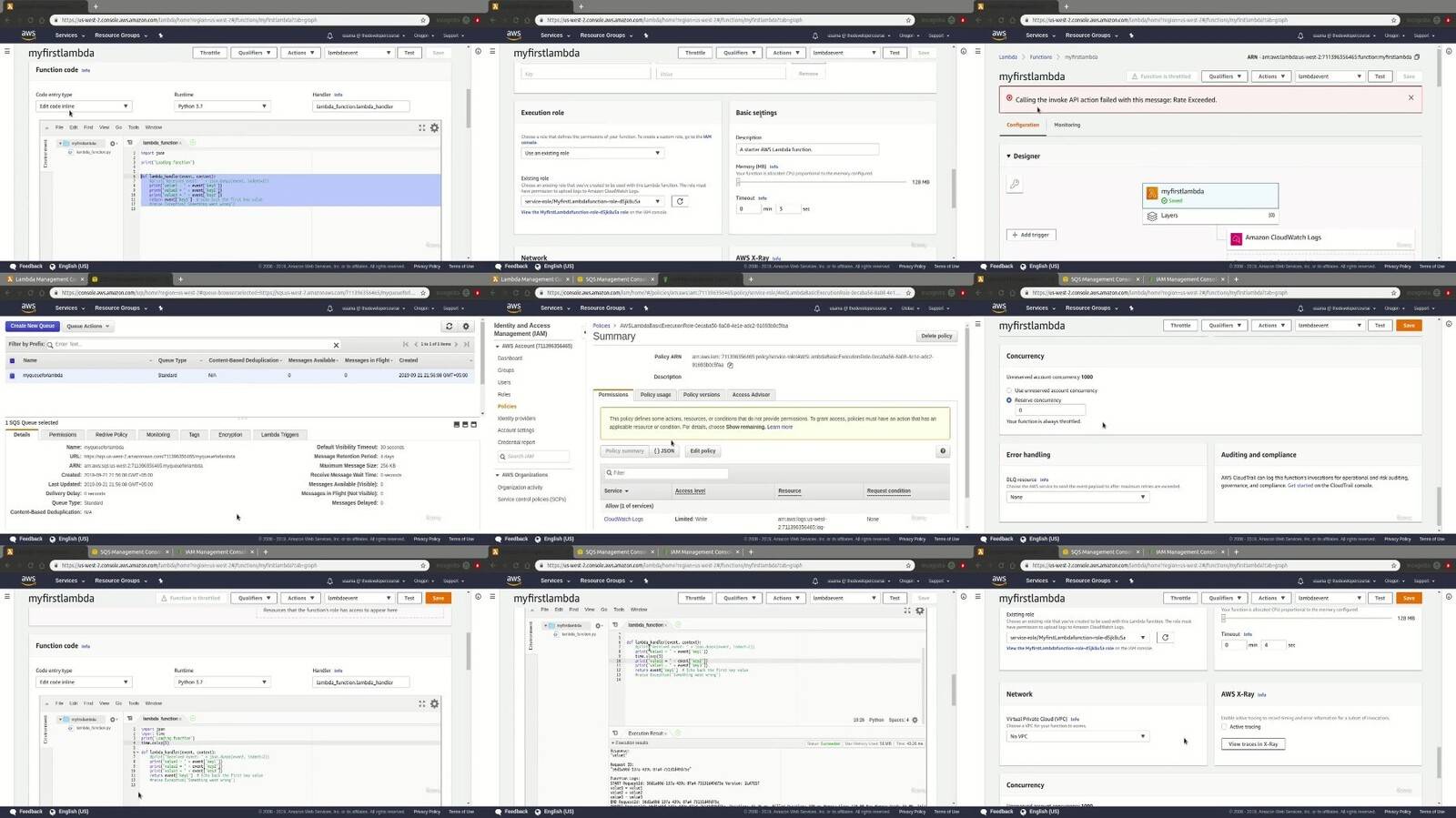Image resolution: width=1456 pixels, height=818 pixels.
Task: Click the key icon in the Designer section
Action: click(1015, 184)
